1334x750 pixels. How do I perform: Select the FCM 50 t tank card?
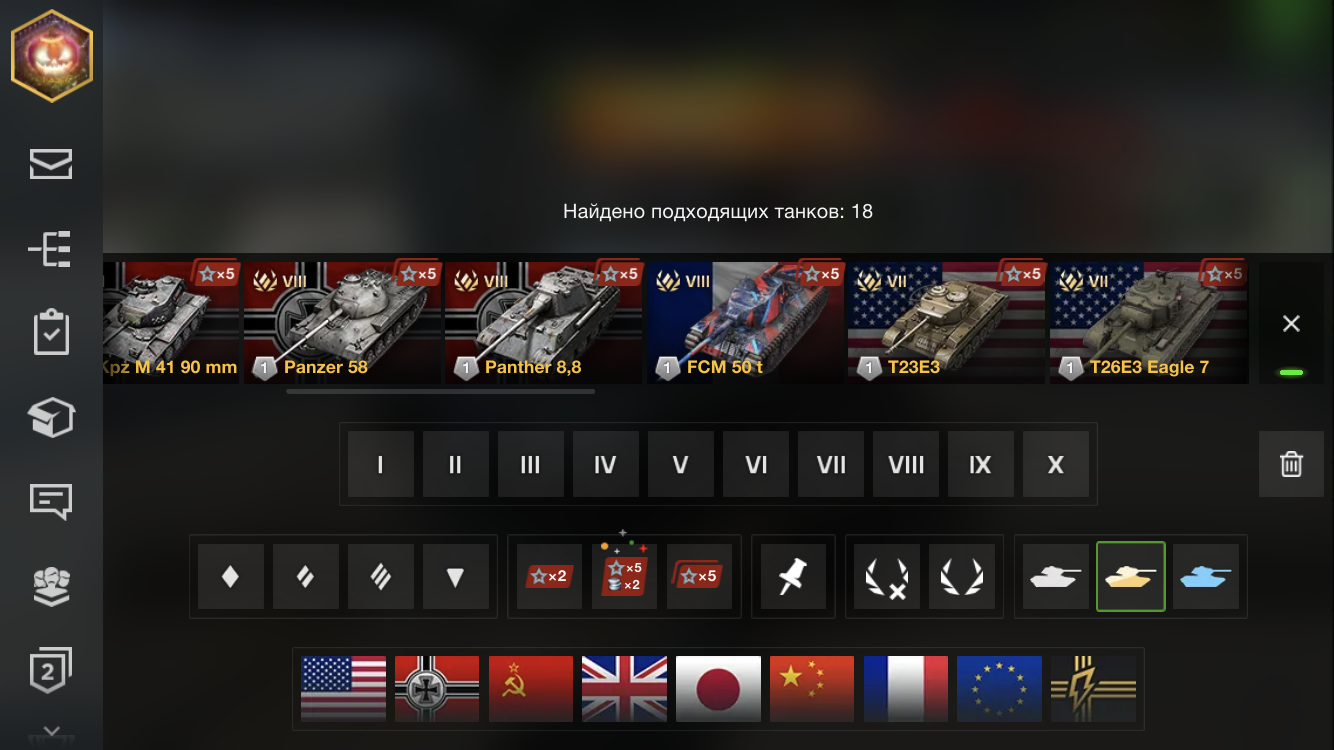(745, 323)
